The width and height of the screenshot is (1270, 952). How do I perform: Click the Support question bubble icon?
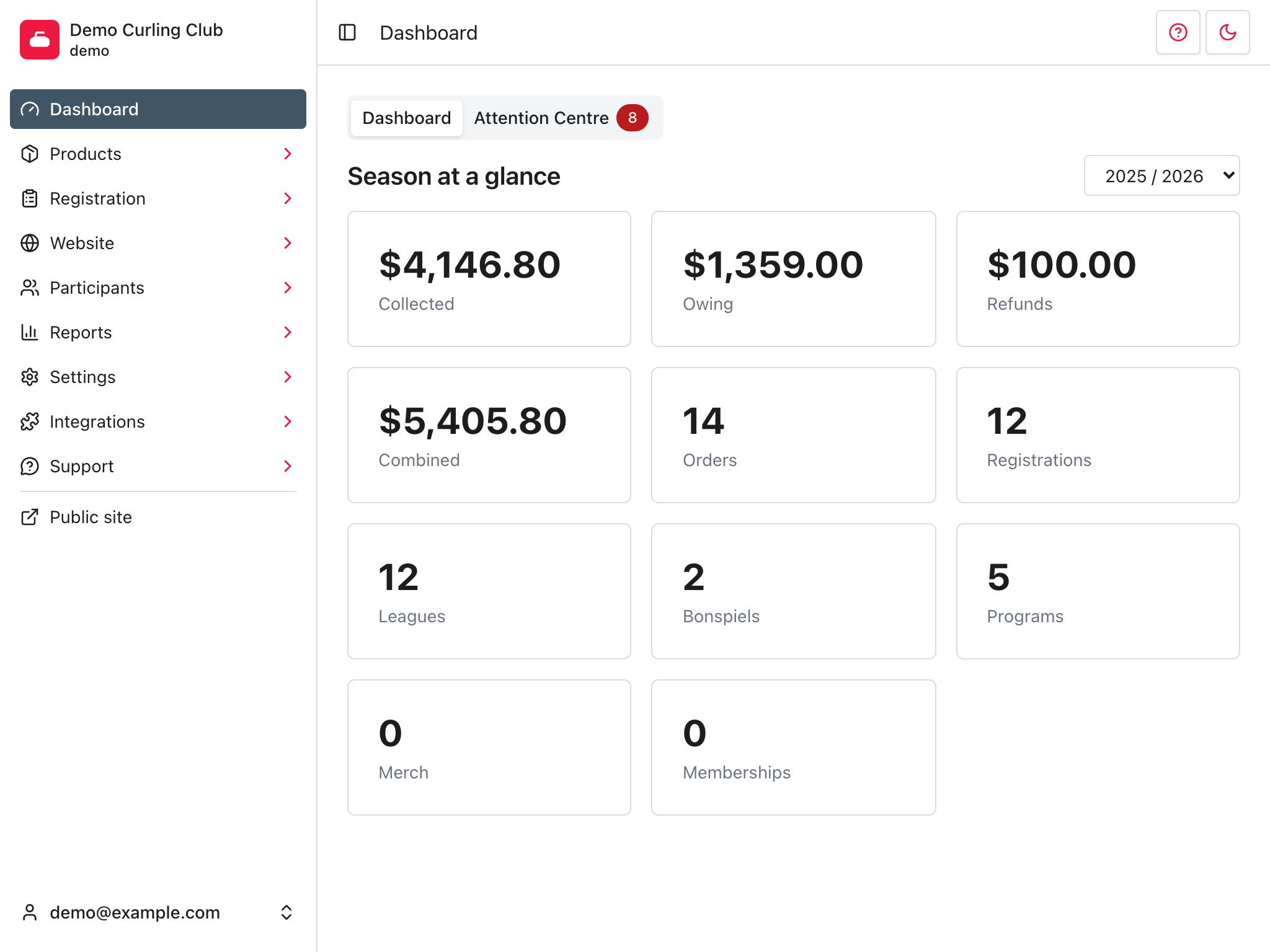pyautogui.click(x=30, y=466)
